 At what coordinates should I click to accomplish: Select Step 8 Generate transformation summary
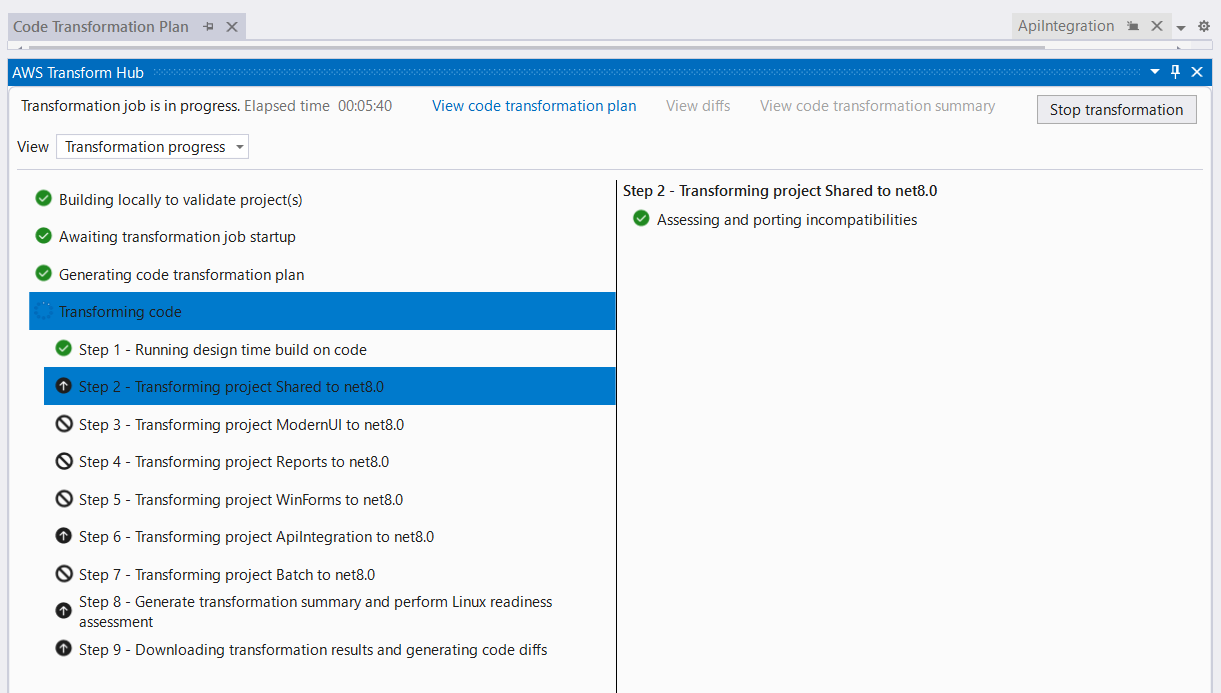point(329,611)
